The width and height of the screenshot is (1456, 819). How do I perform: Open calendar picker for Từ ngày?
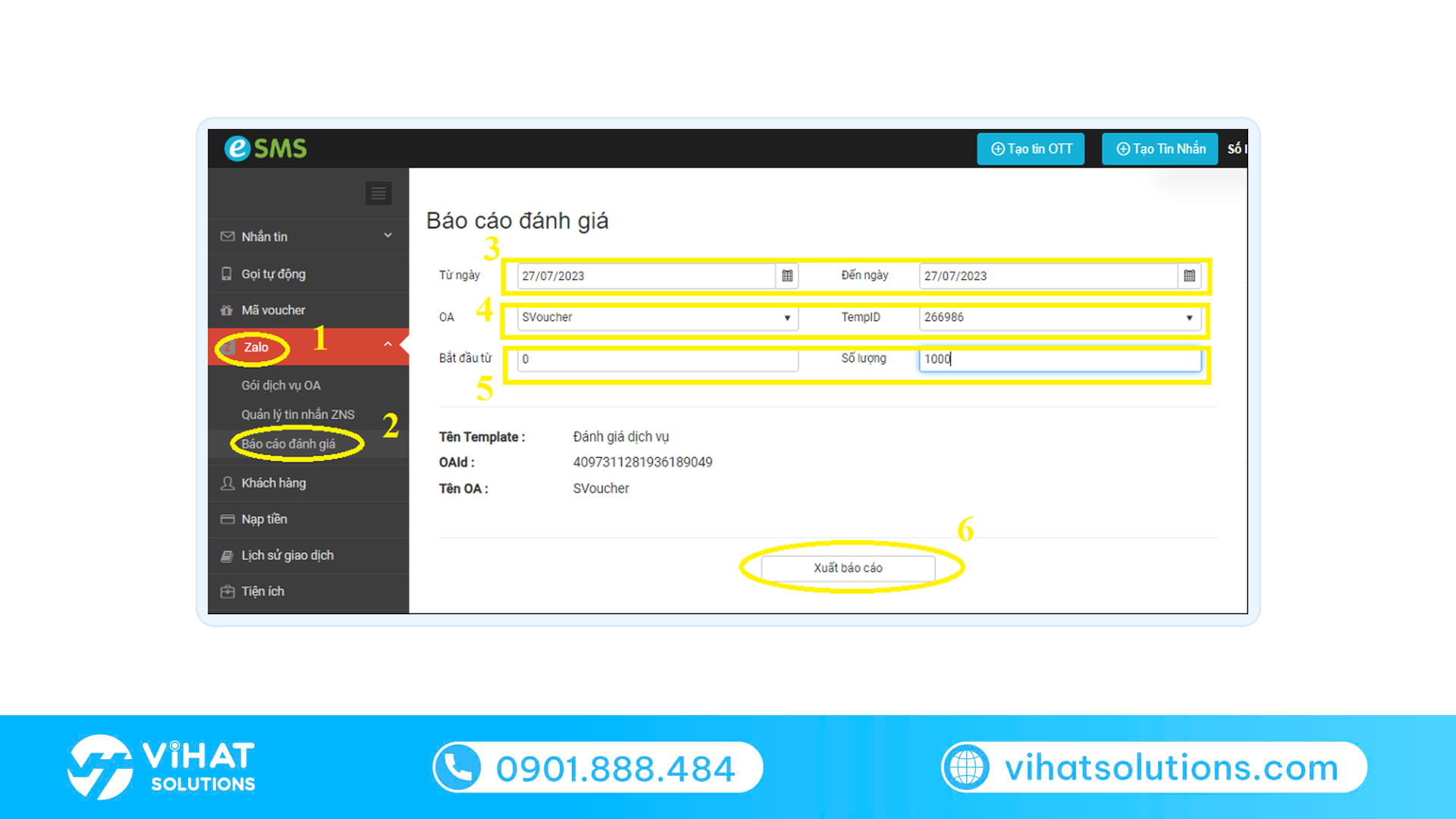click(x=787, y=276)
